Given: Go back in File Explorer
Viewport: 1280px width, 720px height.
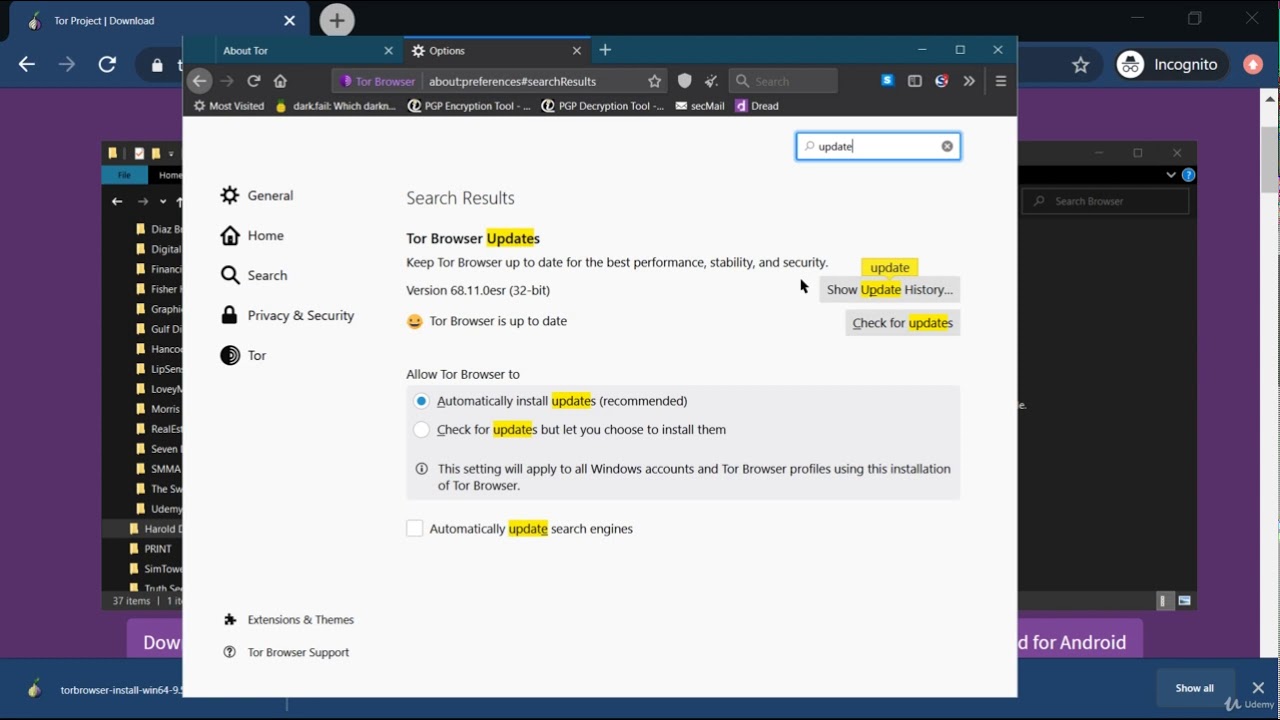Looking at the screenshot, I should (117, 201).
